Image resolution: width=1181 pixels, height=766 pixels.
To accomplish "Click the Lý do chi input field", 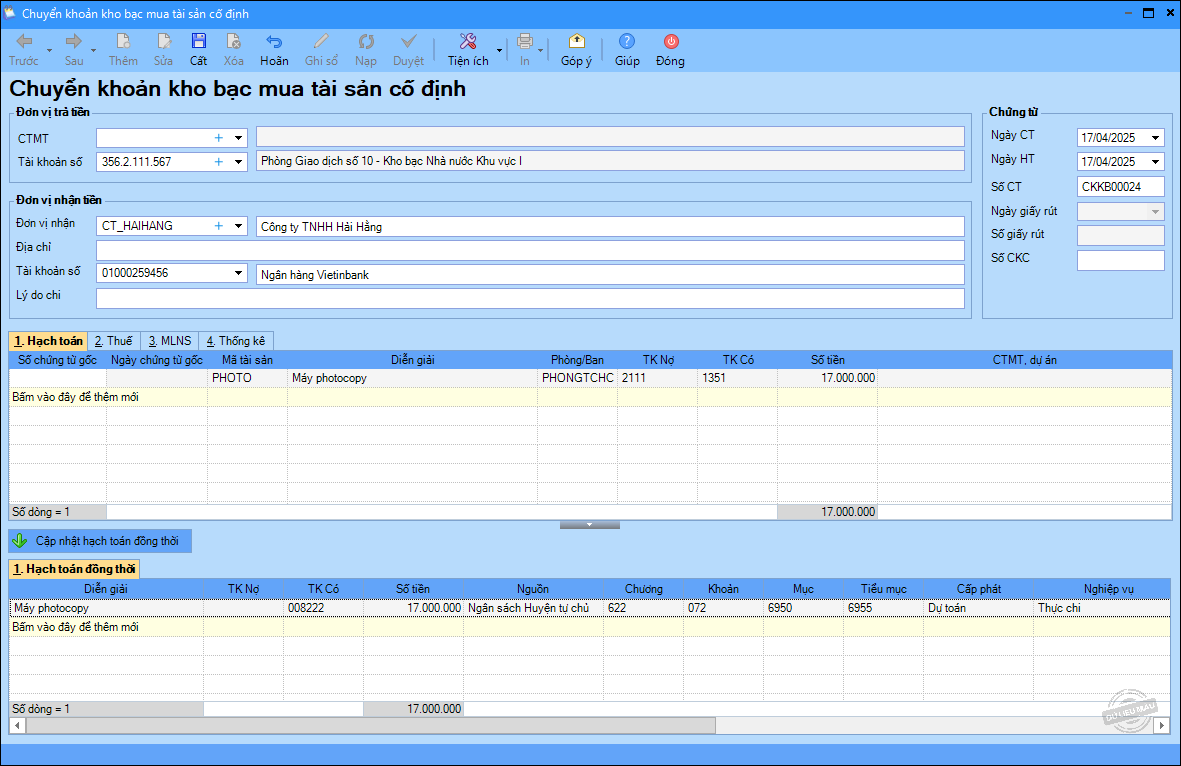I will tap(530, 298).
